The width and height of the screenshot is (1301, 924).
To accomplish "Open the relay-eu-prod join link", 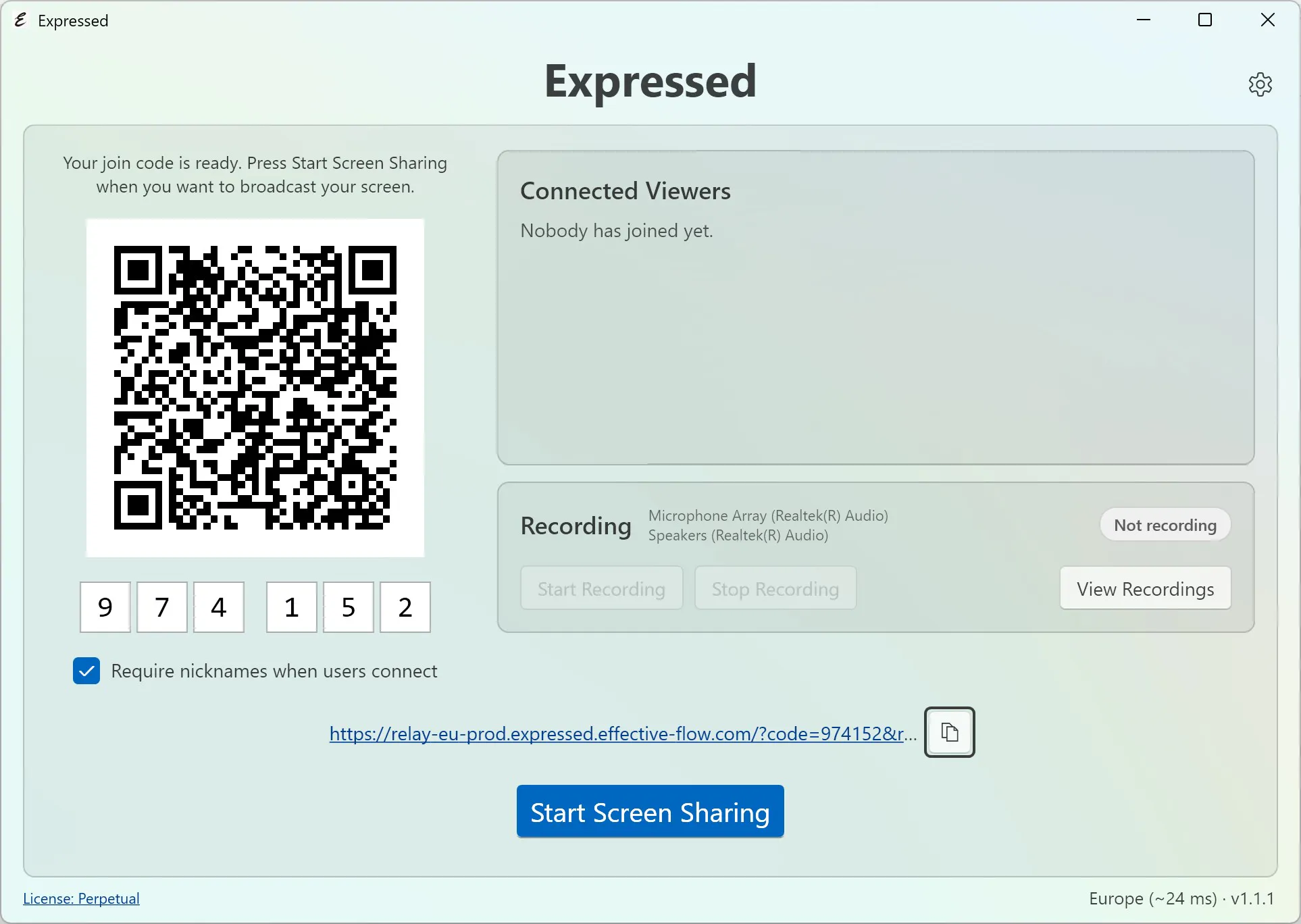I will (623, 734).
